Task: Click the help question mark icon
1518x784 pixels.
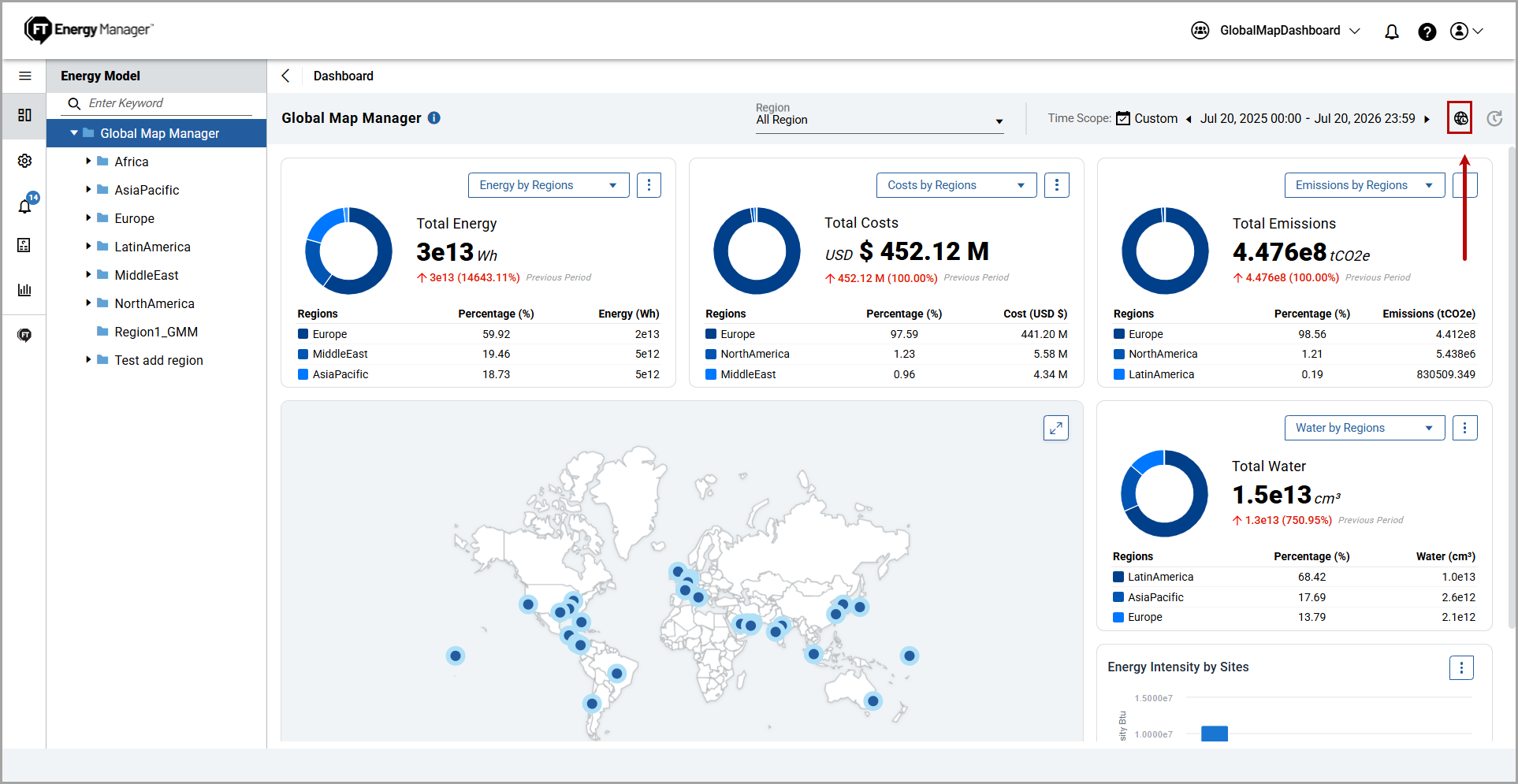Action: coord(1427,32)
